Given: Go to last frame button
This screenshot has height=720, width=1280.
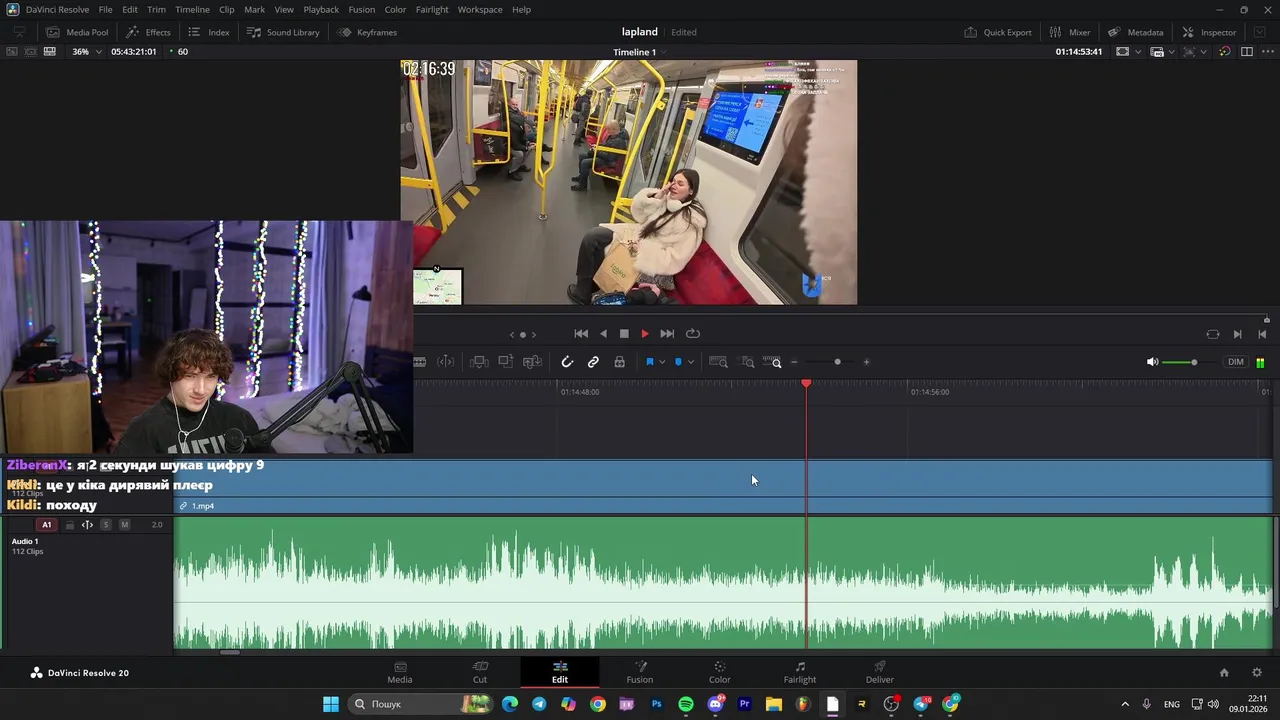Looking at the screenshot, I should pyautogui.click(x=667, y=334).
